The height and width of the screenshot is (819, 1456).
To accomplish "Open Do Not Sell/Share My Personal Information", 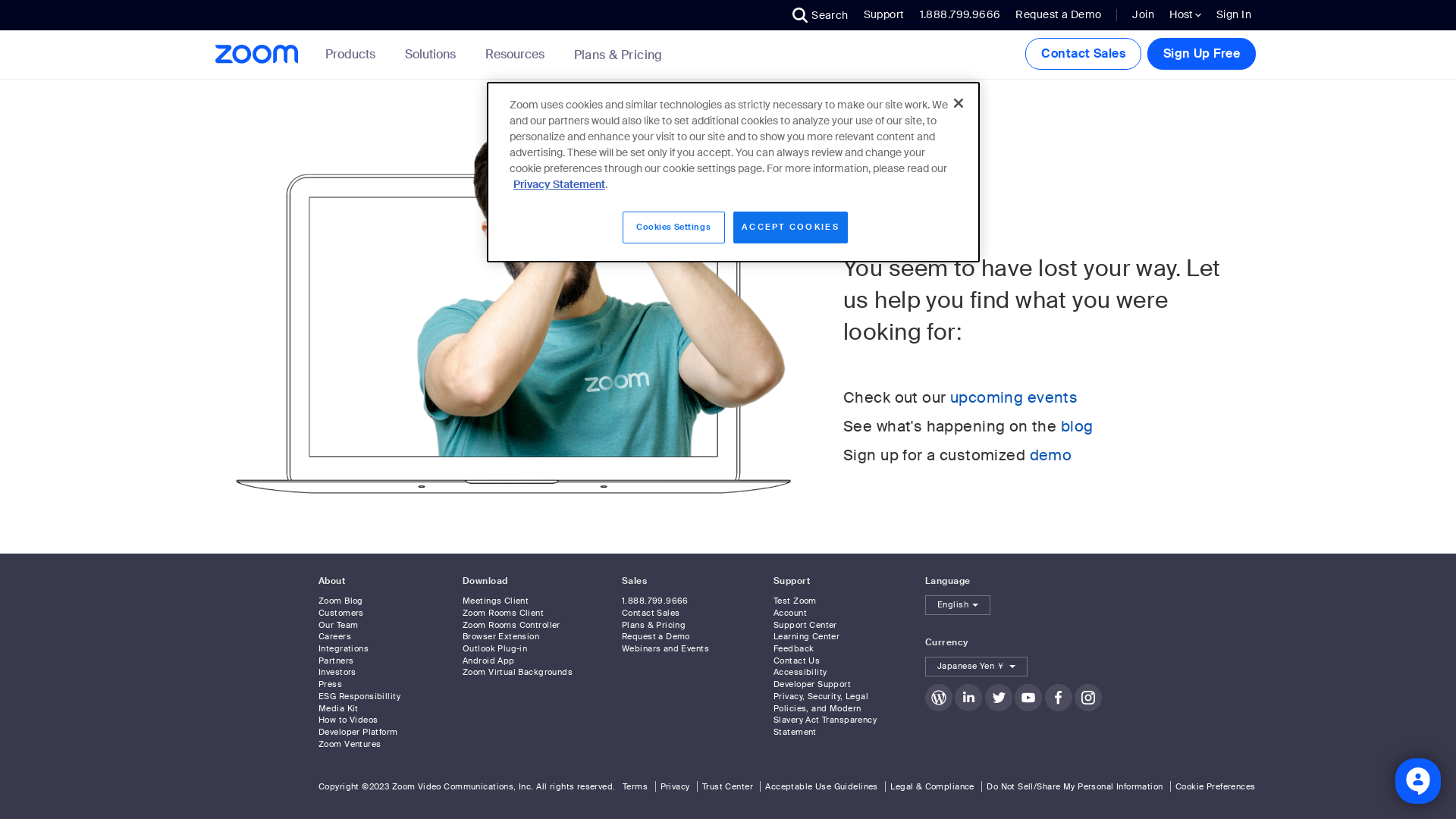I will [x=1074, y=787].
